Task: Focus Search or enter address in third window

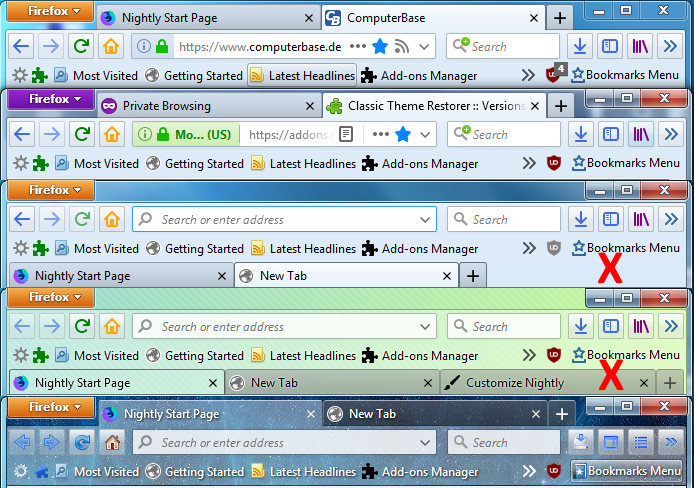Action: (284, 219)
